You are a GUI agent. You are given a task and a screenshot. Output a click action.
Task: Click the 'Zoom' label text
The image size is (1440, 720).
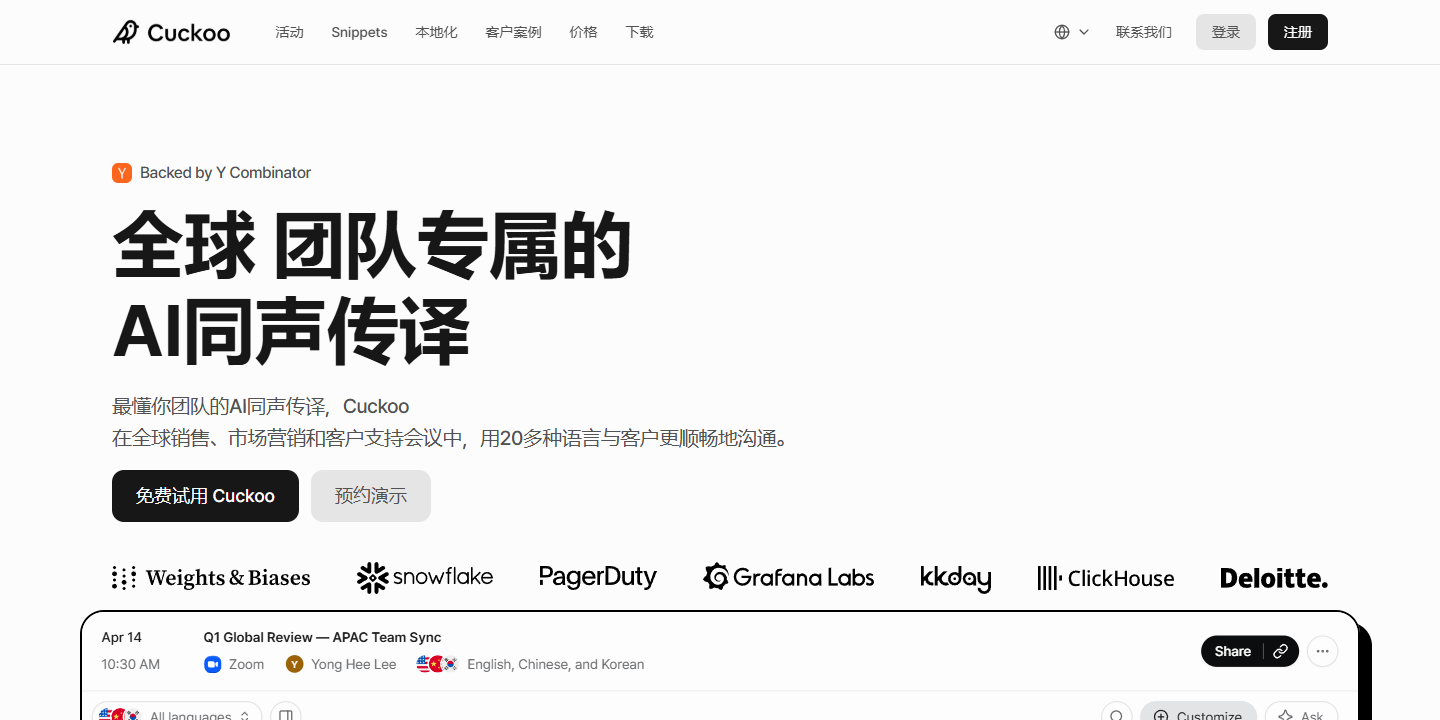246,664
